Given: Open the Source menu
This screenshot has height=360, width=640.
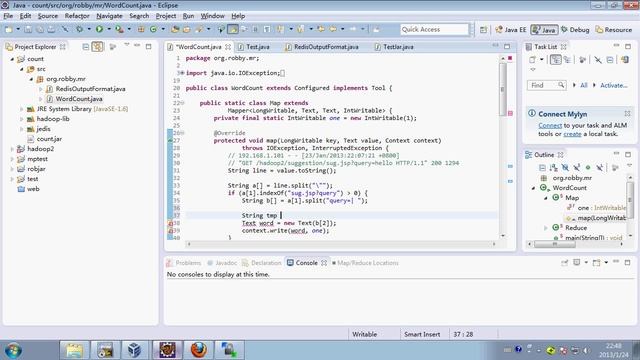Looking at the screenshot, I should pos(48,16).
